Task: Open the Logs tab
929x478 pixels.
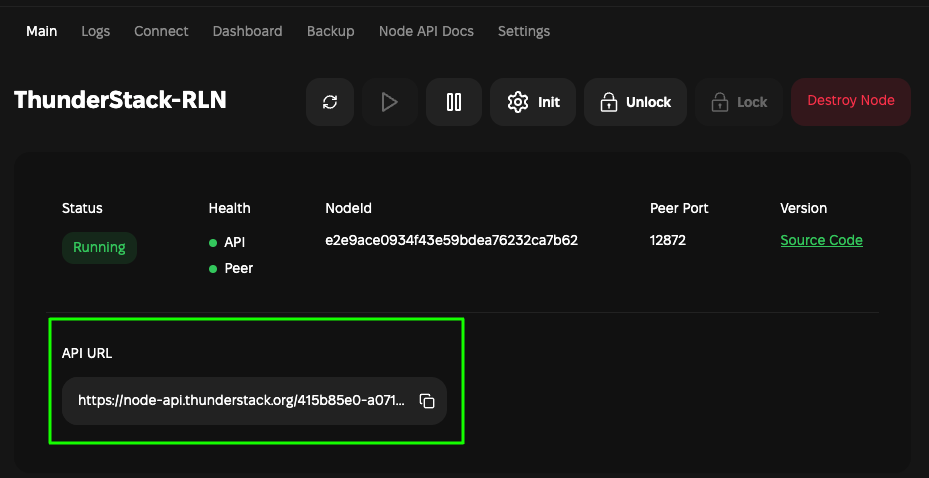Action: point(96,31)
